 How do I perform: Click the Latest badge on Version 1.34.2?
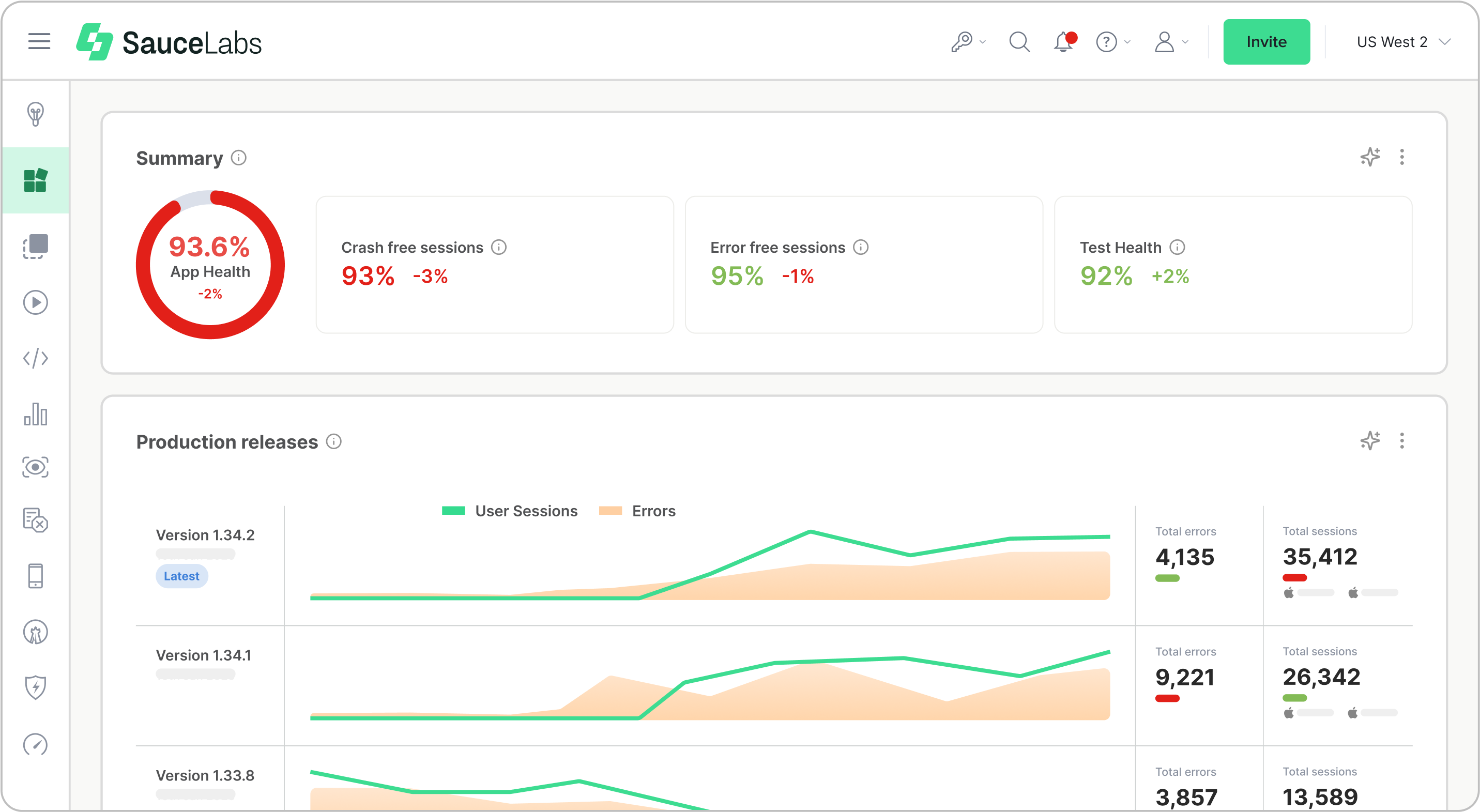pyautogui.click(x=181, y=576)
